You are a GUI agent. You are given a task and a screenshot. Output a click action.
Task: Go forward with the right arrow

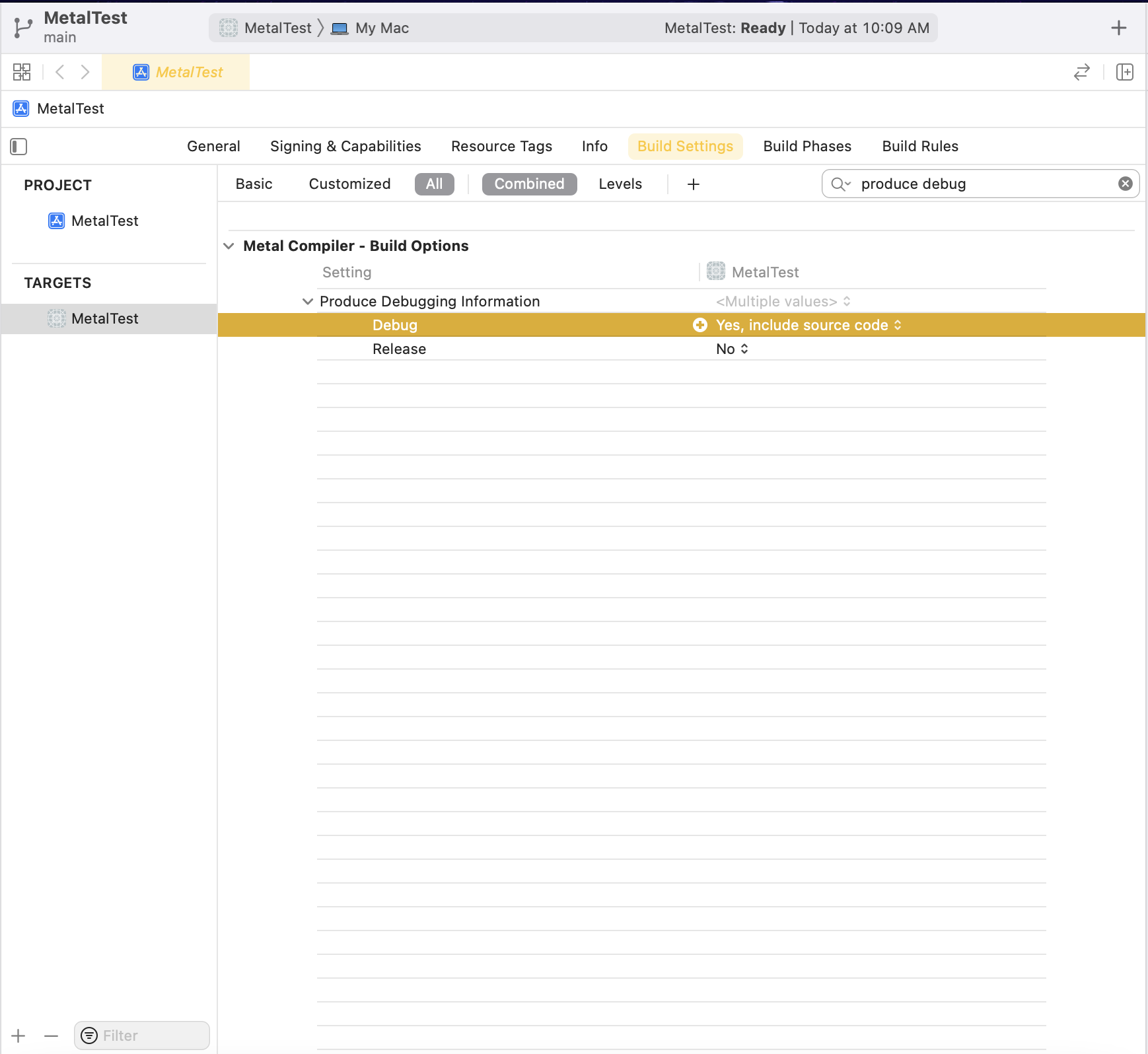pos(85,72)
